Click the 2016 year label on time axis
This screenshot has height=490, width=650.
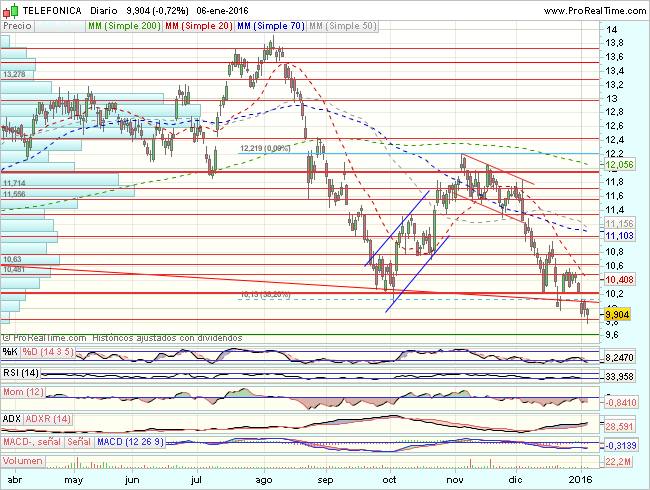point(580,480)
